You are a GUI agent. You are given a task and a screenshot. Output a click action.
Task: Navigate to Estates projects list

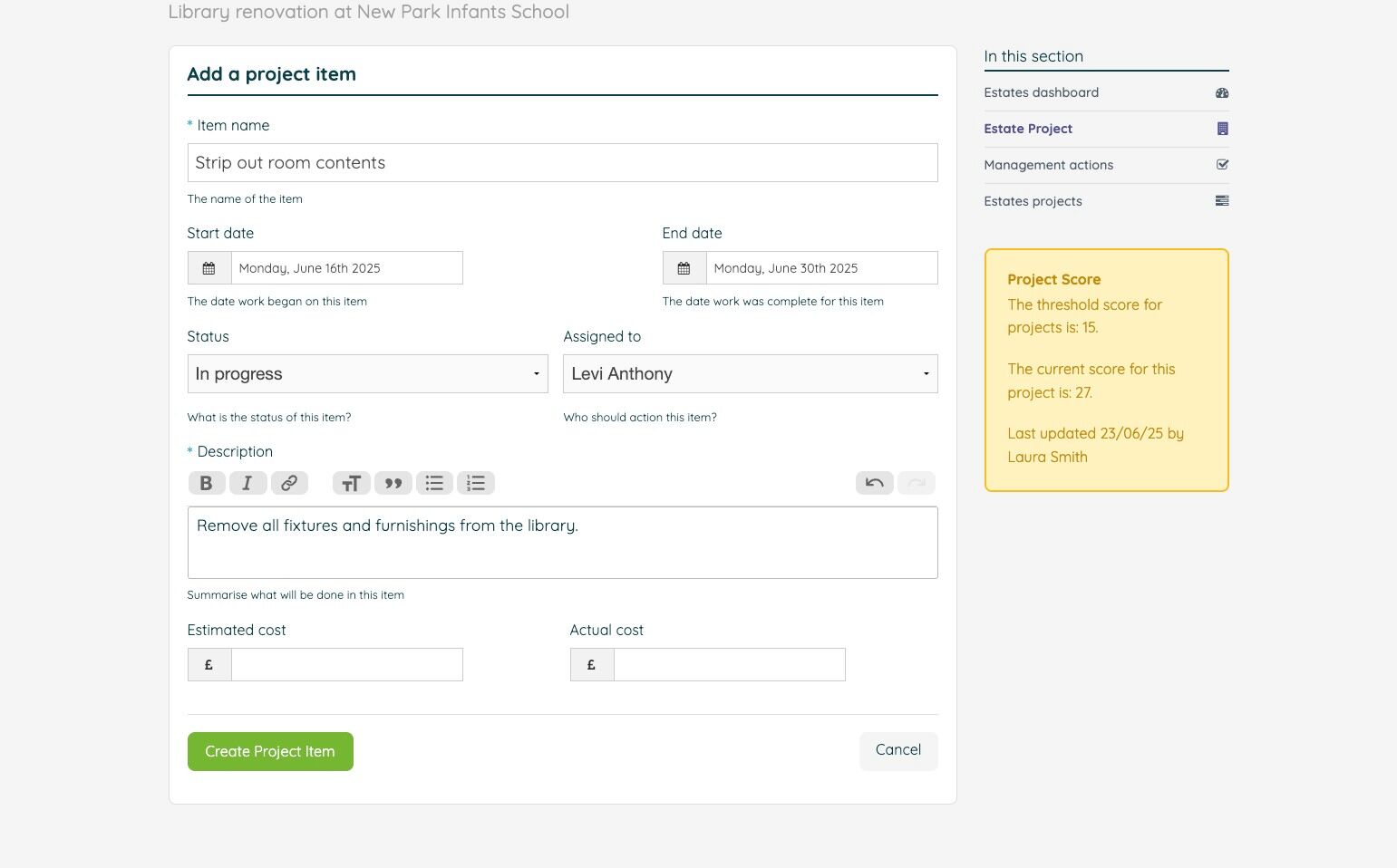pyautogui.click(x=1033, y=201)
